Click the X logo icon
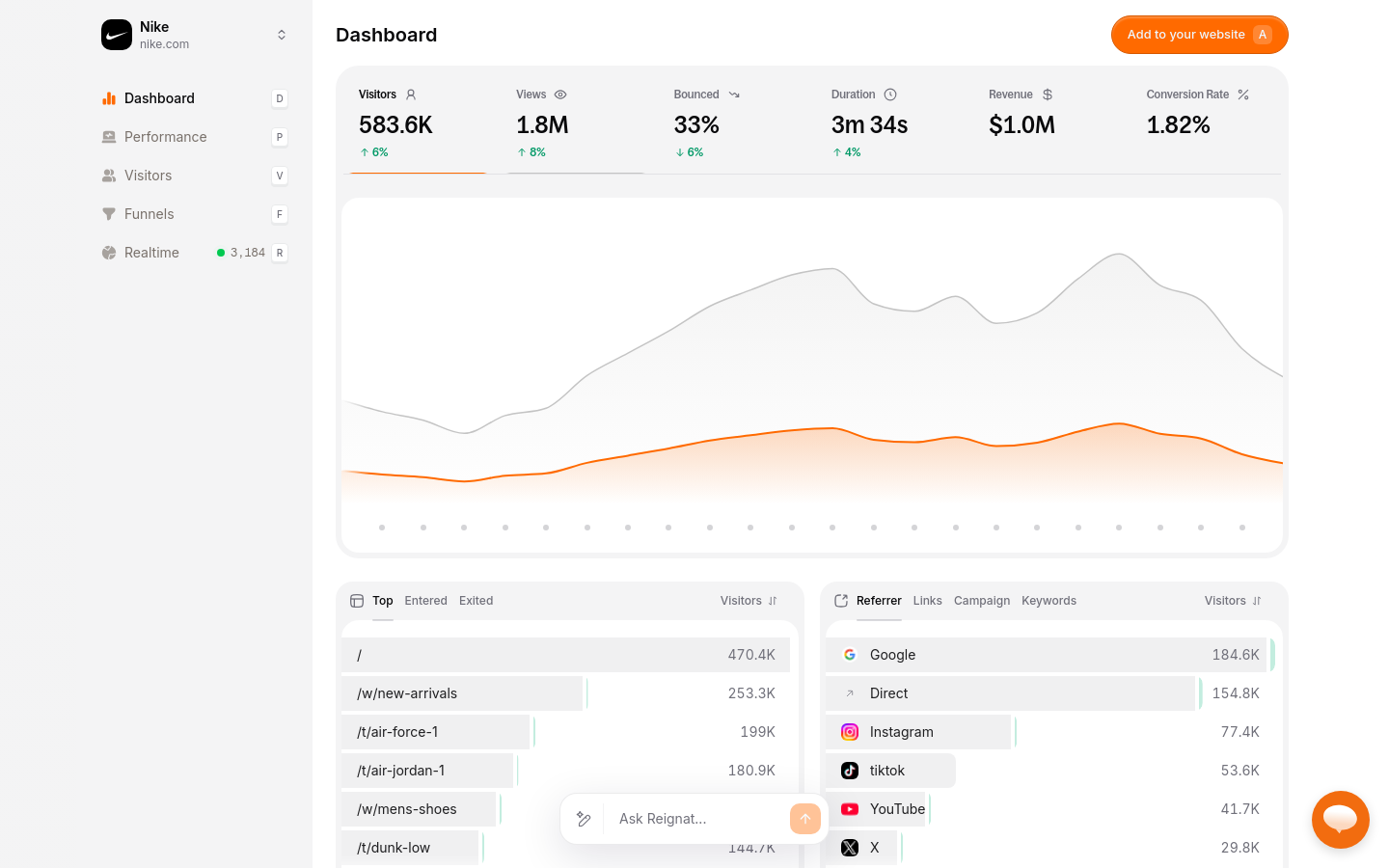 coord(850,848)
